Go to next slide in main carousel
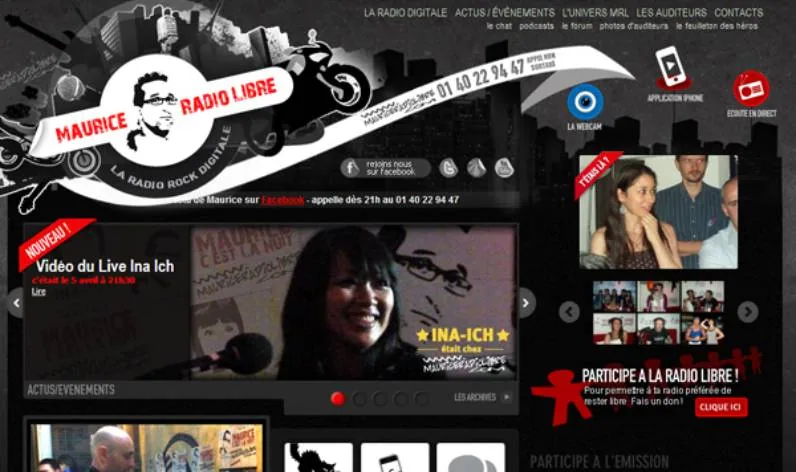Screen dimensions: 796x472 (526, 303)
